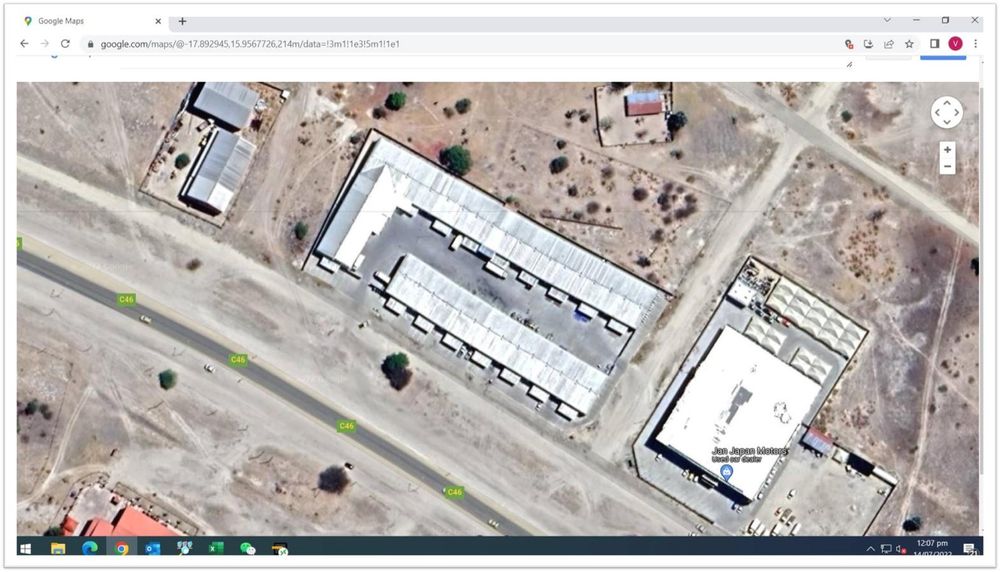
Task: Click the Jan Japan Motors label
Action: click(749, 452)
